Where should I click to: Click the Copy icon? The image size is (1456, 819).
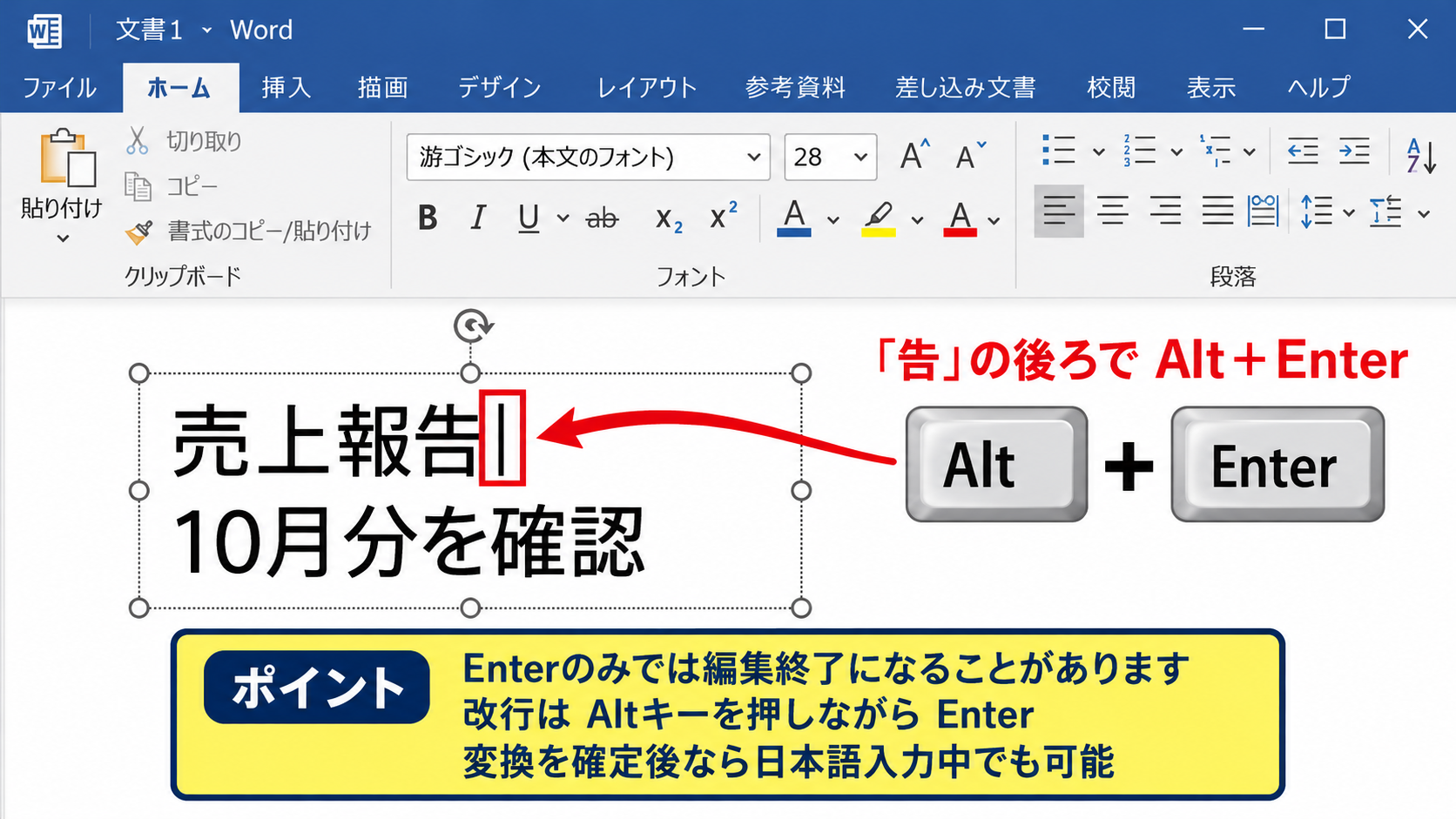[138, 186]
